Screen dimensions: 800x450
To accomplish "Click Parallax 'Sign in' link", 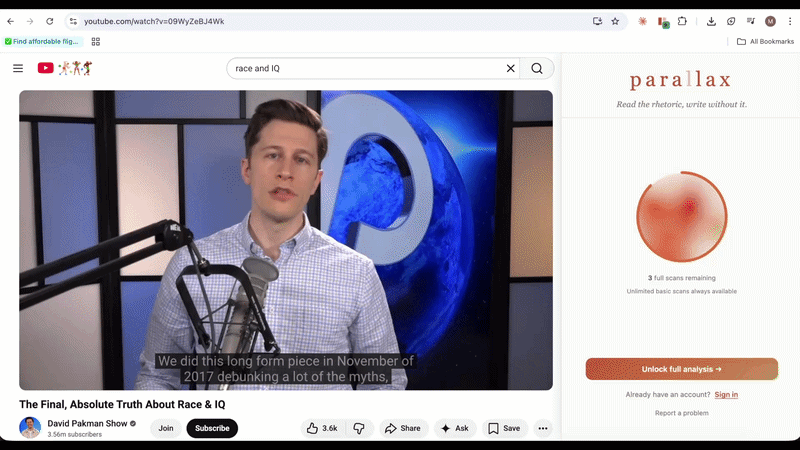I will point(726,394).
